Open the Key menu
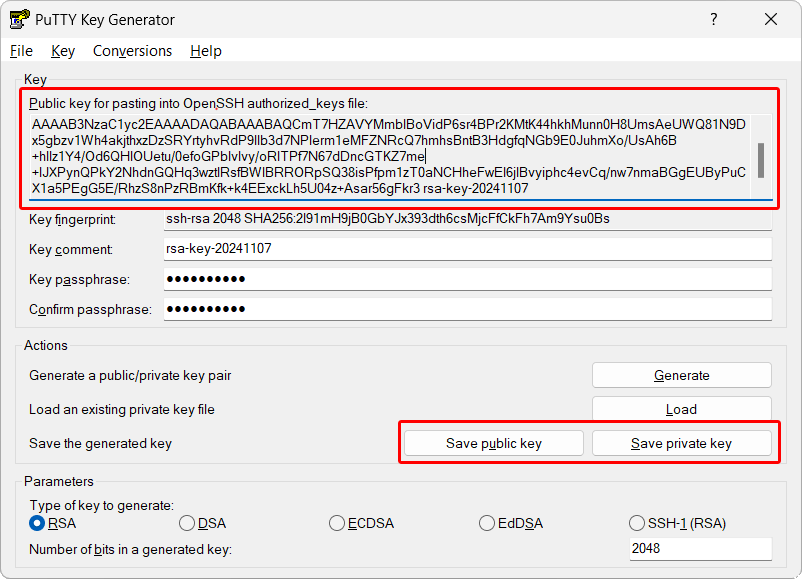The width and height of the screenshot is (802, 579). pos(63,51)
